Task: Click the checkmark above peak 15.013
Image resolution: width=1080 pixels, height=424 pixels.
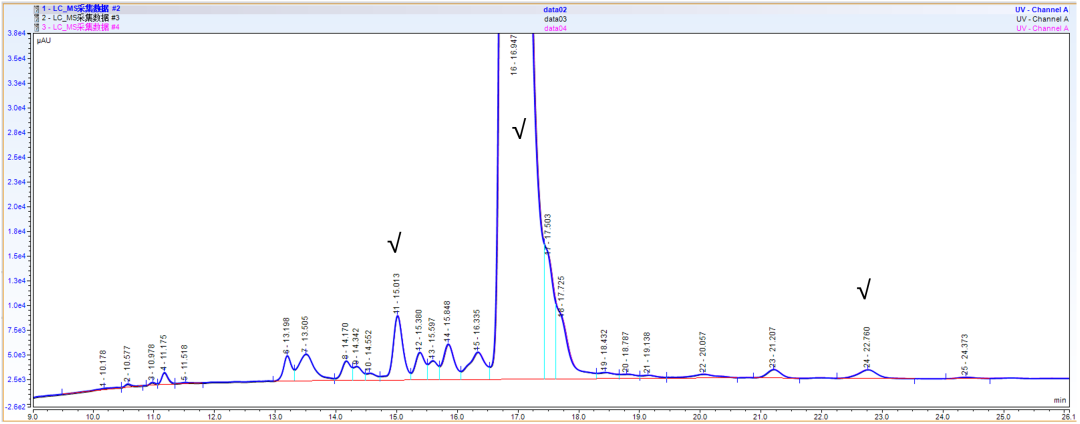Action: tap(395, 242)
